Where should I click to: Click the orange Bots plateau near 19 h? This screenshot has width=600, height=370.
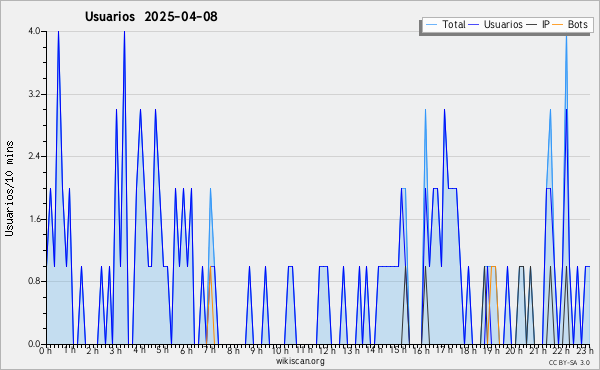coord(493,267)
